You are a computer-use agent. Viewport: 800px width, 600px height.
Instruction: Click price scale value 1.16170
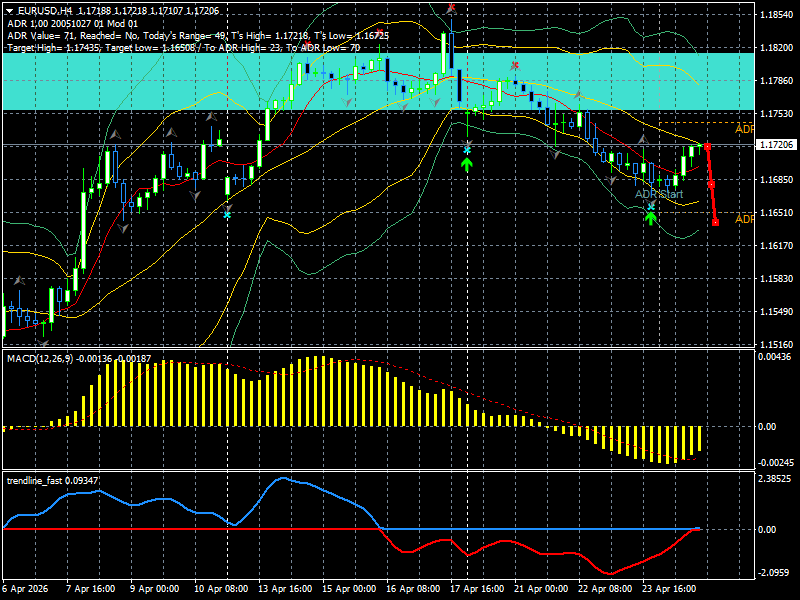tap(777, 245)
